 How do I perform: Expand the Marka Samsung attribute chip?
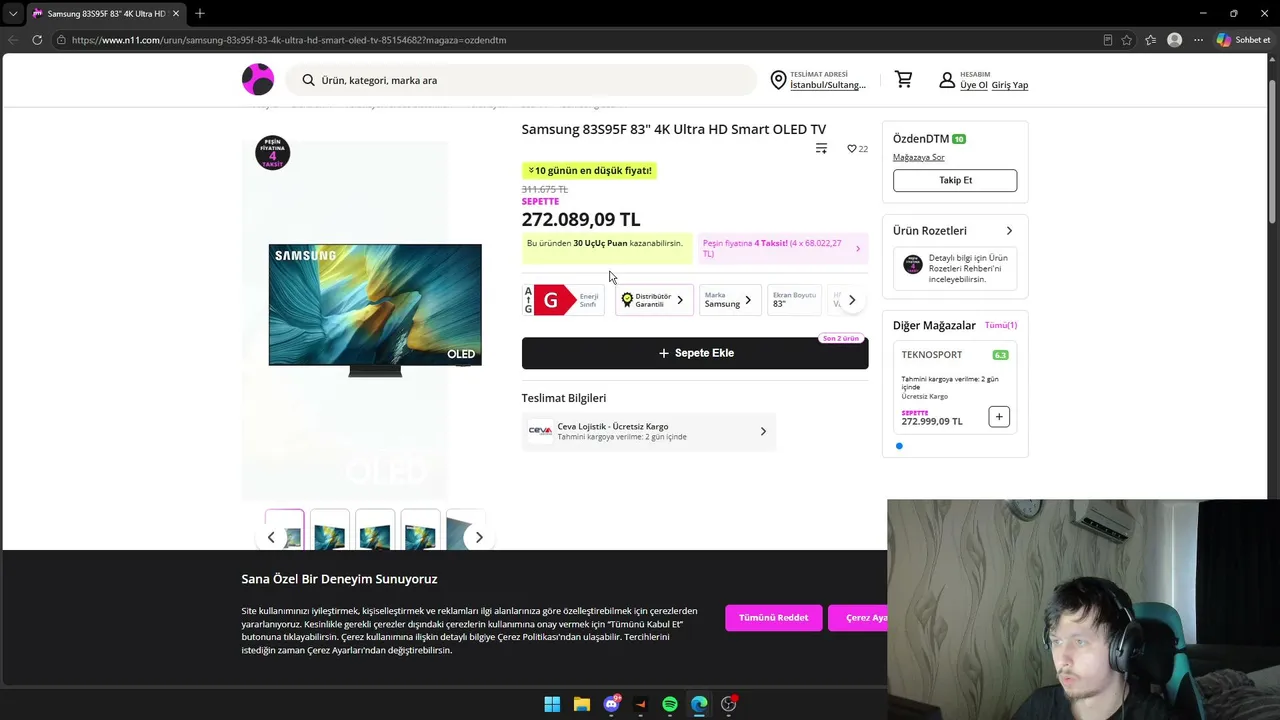[x=730, y=300]
